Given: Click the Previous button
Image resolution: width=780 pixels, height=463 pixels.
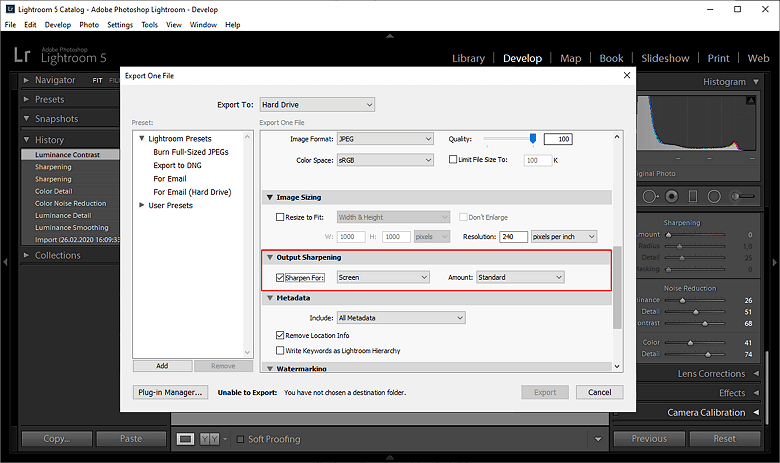Looking at the screenshot, I should coord(649,439).
